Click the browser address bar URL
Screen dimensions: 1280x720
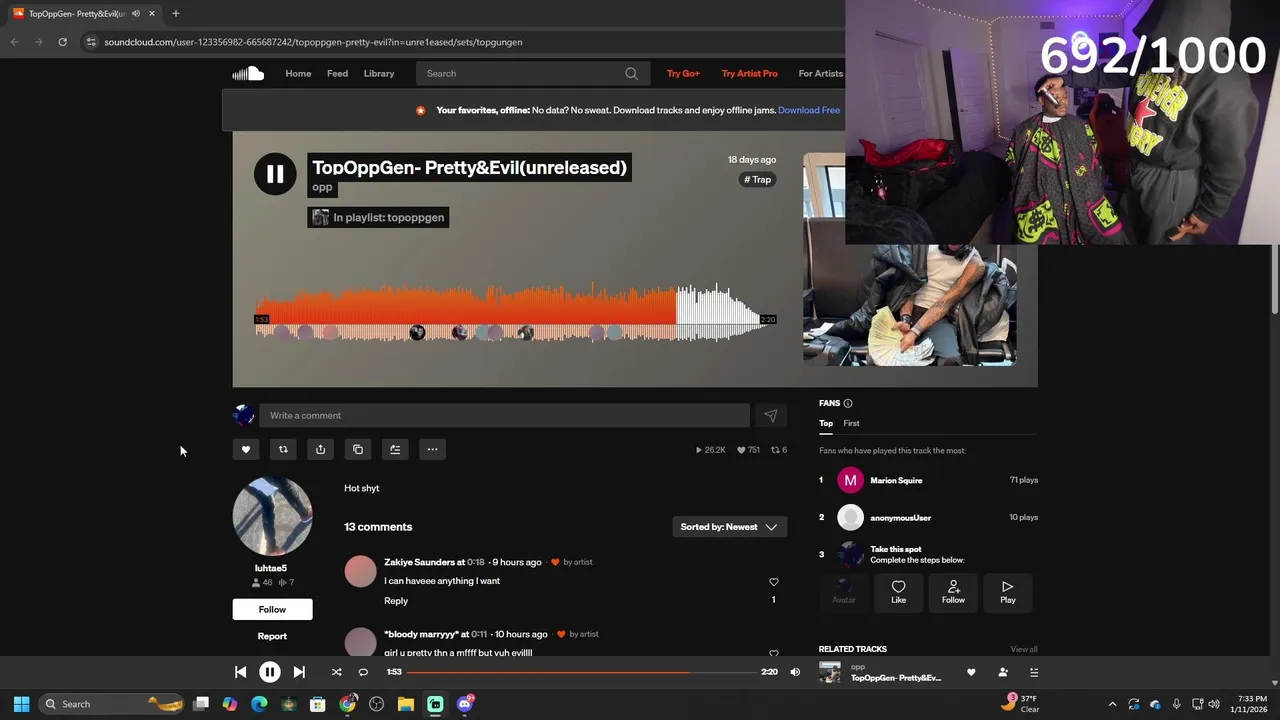point(313,42)
